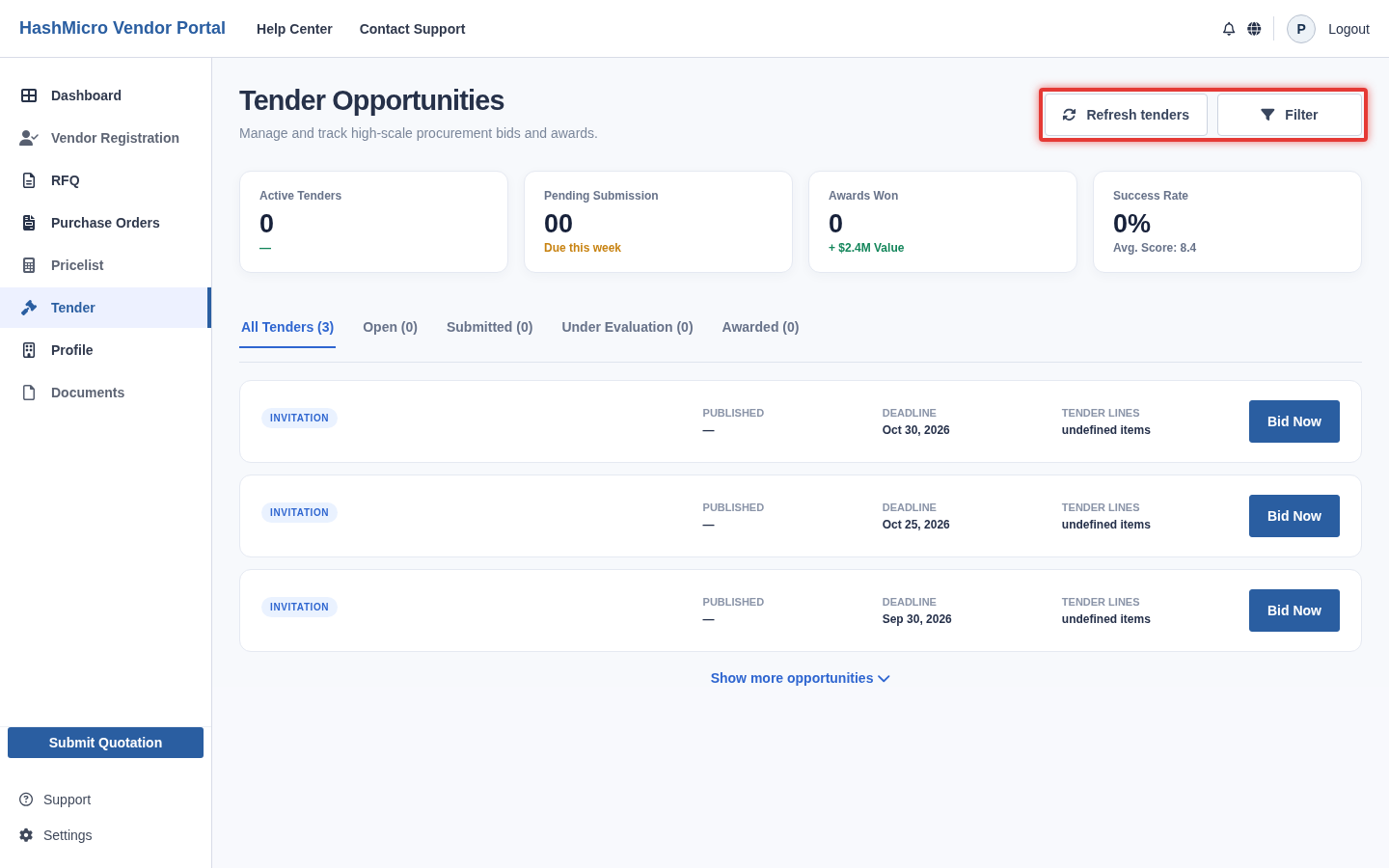Click the Vendor Registration person icon
The width and height of the screenshot is (1389, 868).
click(29, 138)
